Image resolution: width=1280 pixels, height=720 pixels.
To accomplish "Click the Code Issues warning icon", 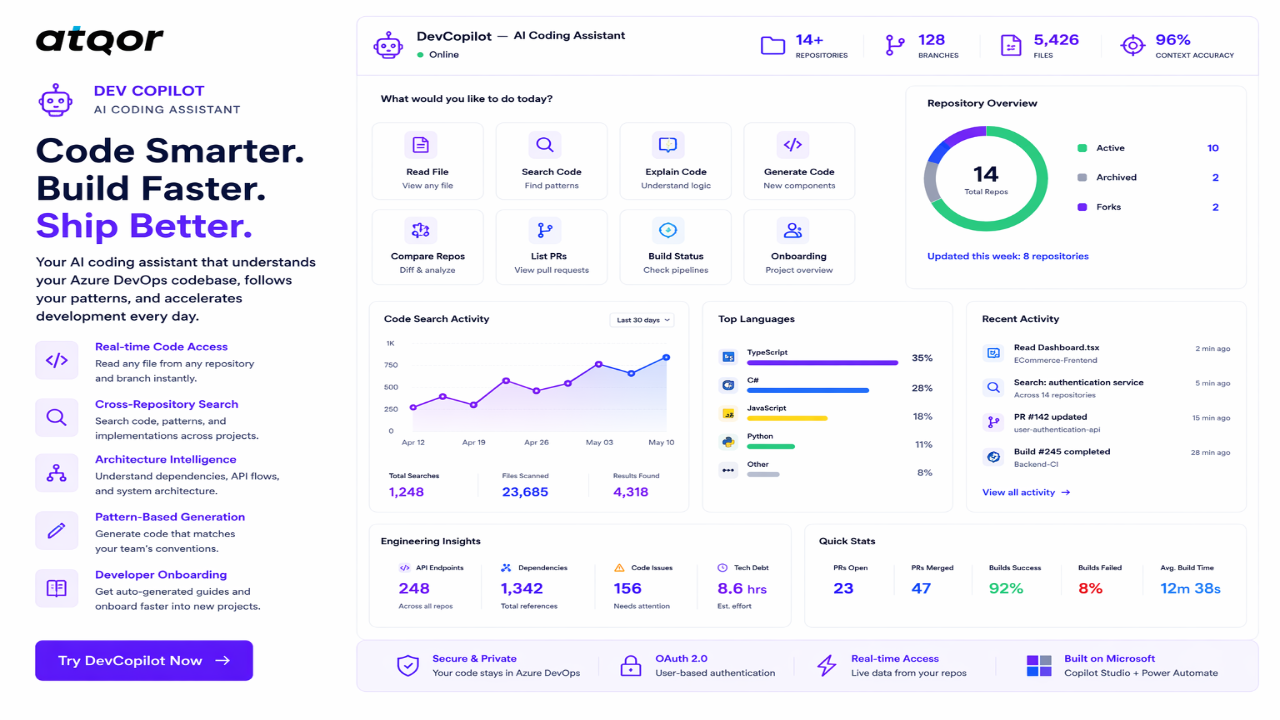I will [620, 568].
